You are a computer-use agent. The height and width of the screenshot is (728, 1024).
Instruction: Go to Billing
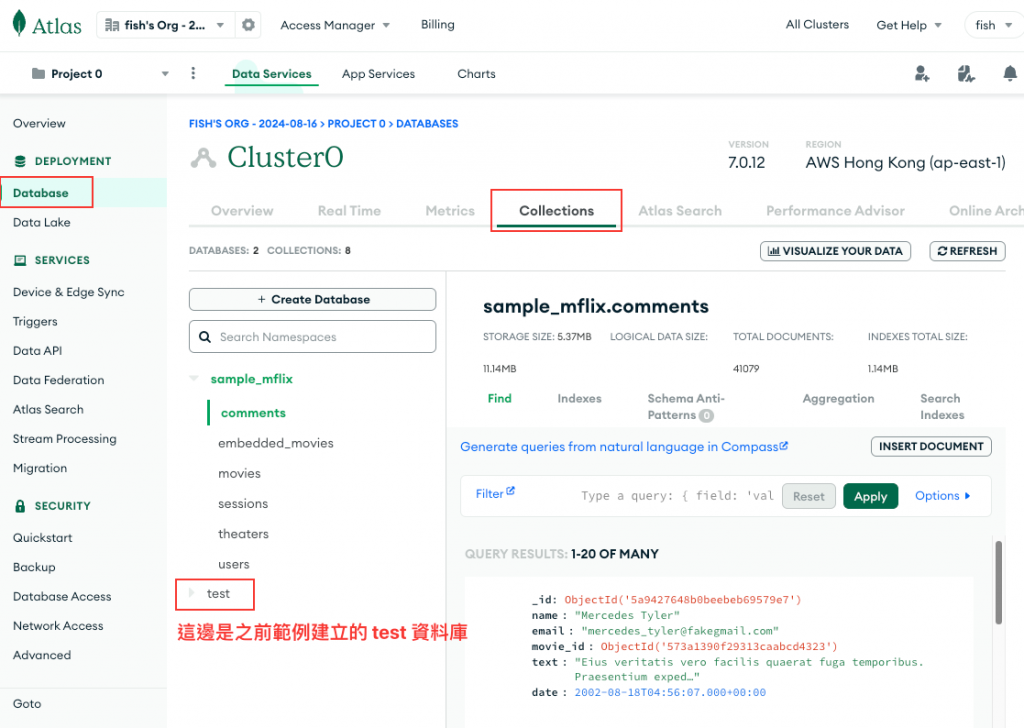pyautogui.click(x=438, y=24)
